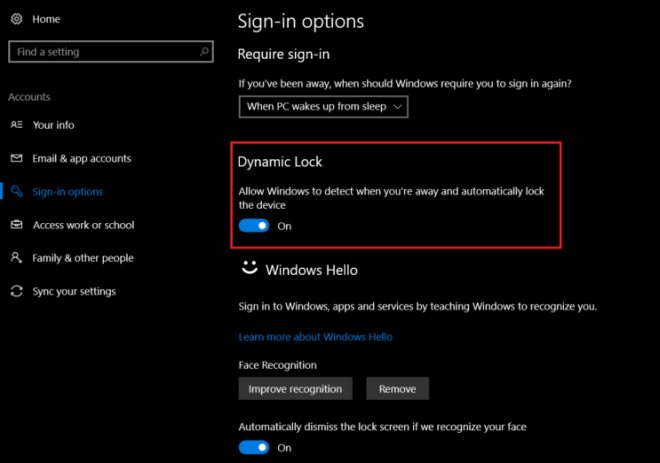Click the Face Recognition label
This screenshot has width=660, height=463.
[x=277, y=365]
